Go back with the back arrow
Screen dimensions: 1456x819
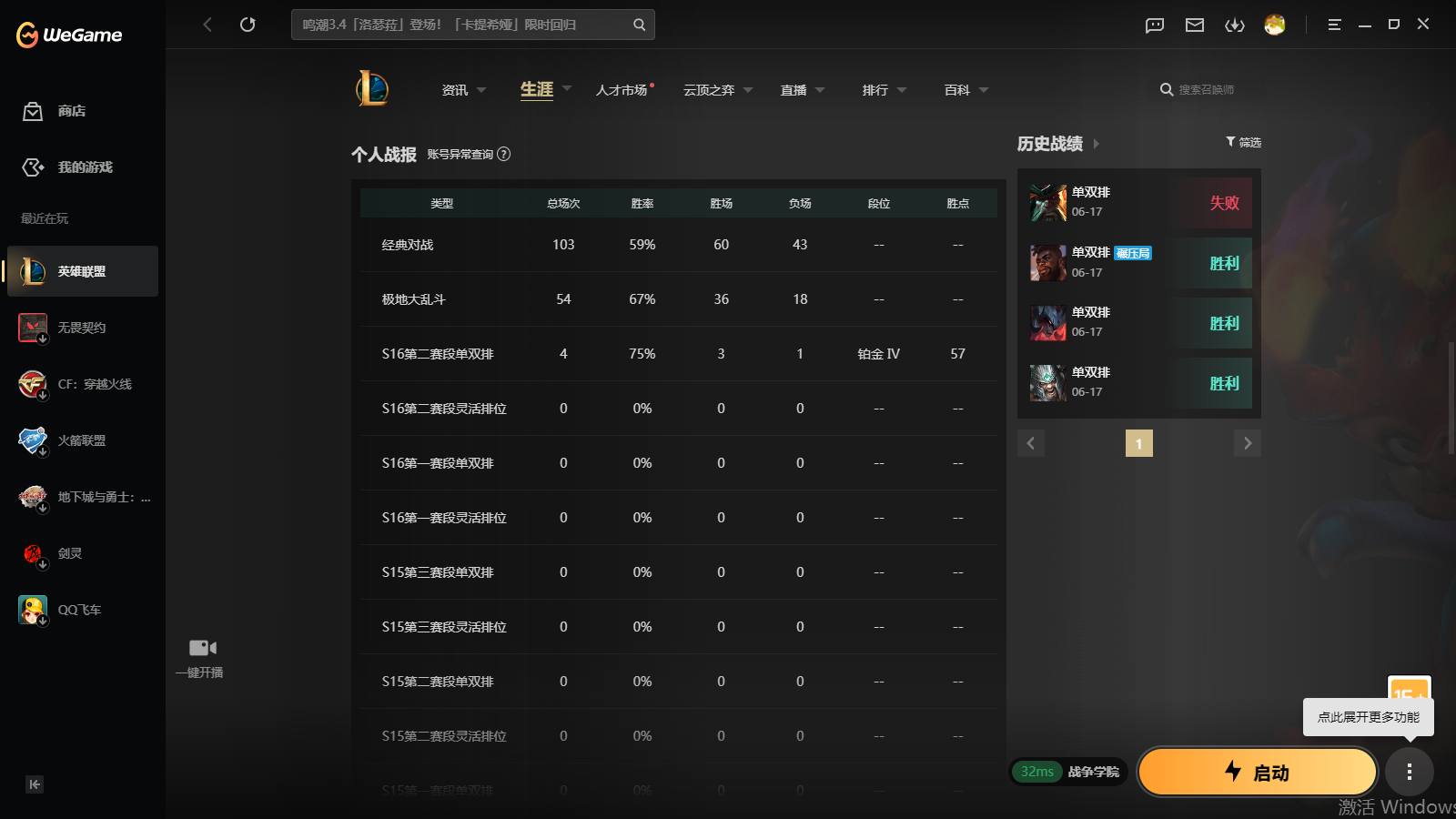click(207, 25)
